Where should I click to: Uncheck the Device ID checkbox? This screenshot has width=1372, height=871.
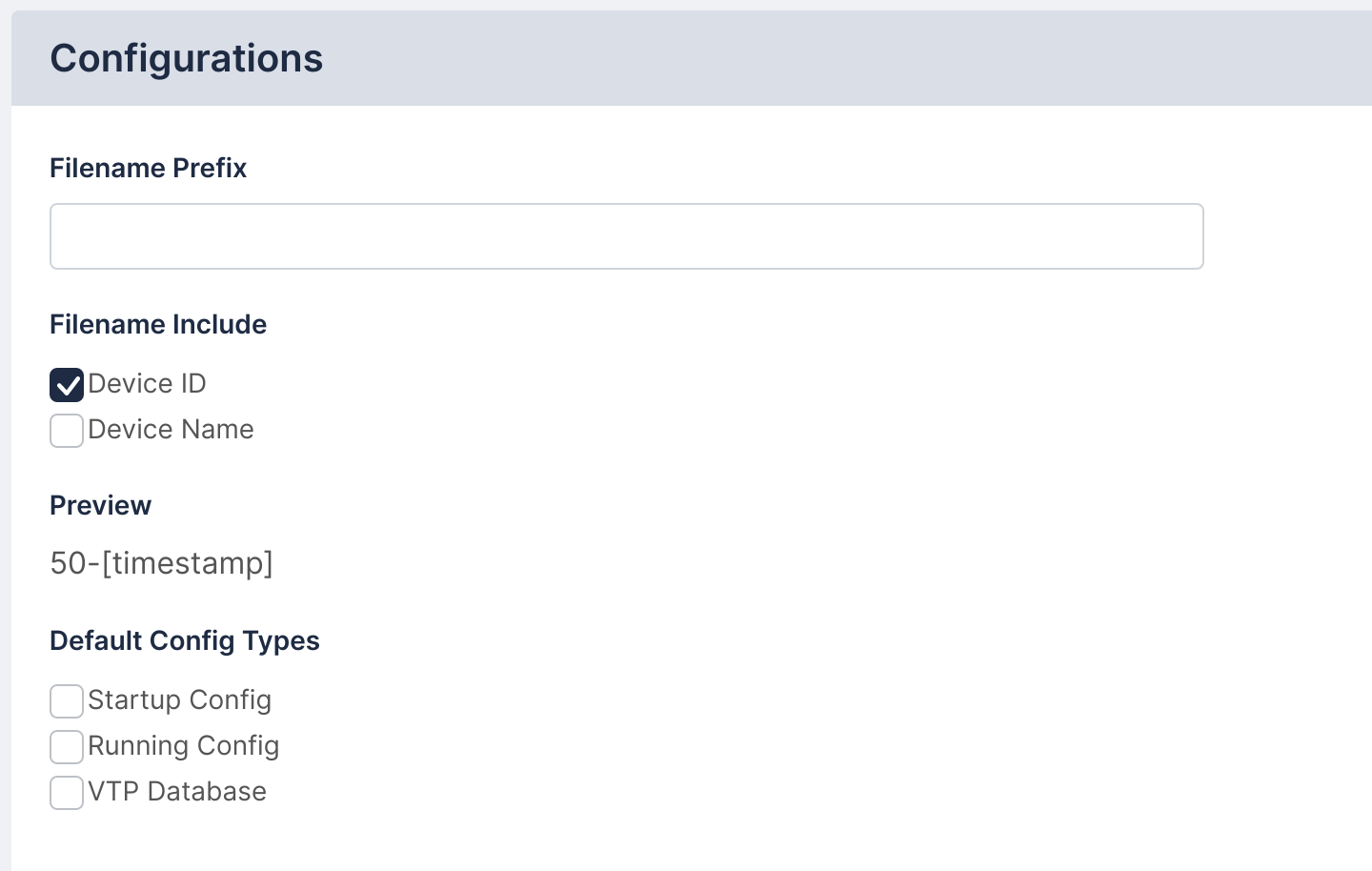pos(67,385)
